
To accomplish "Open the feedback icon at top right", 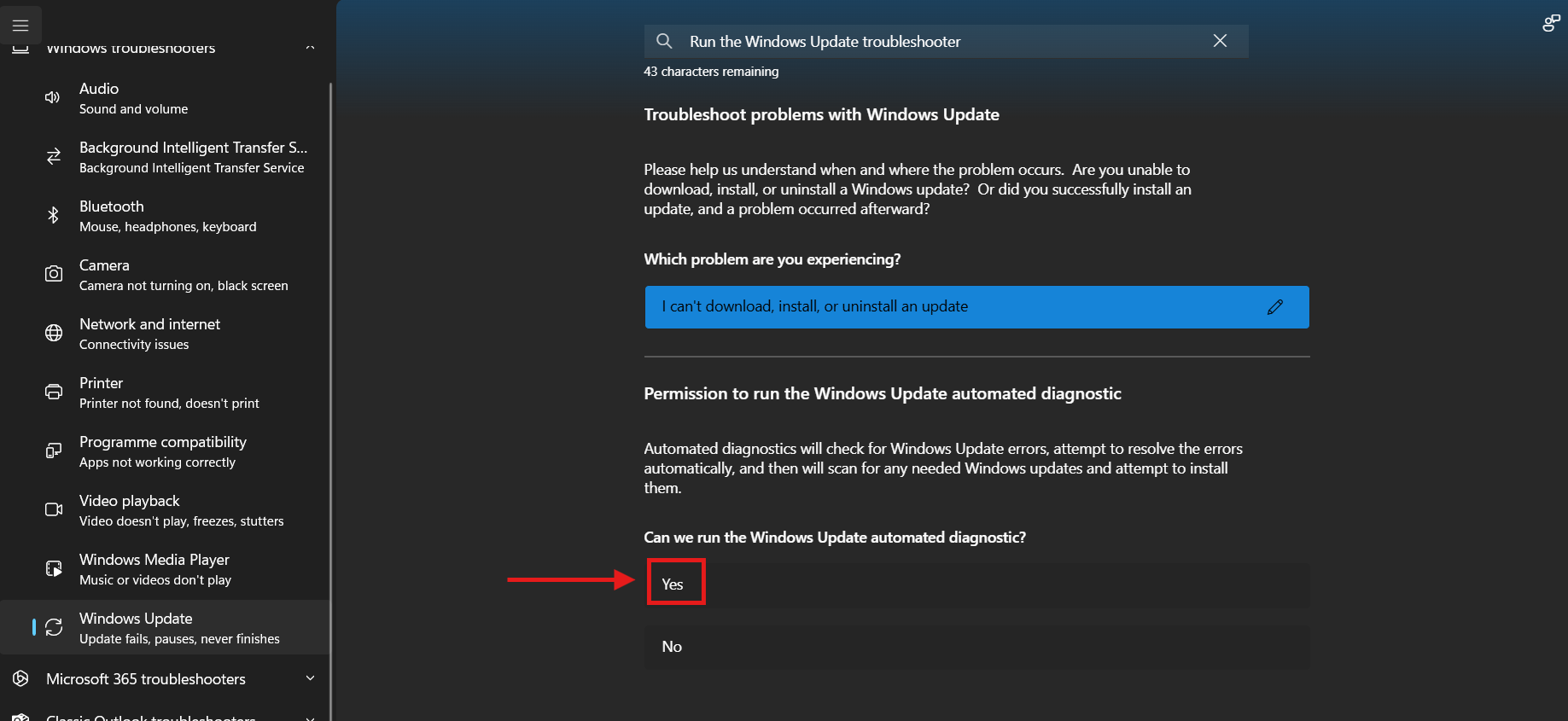I will point(1551,23).
